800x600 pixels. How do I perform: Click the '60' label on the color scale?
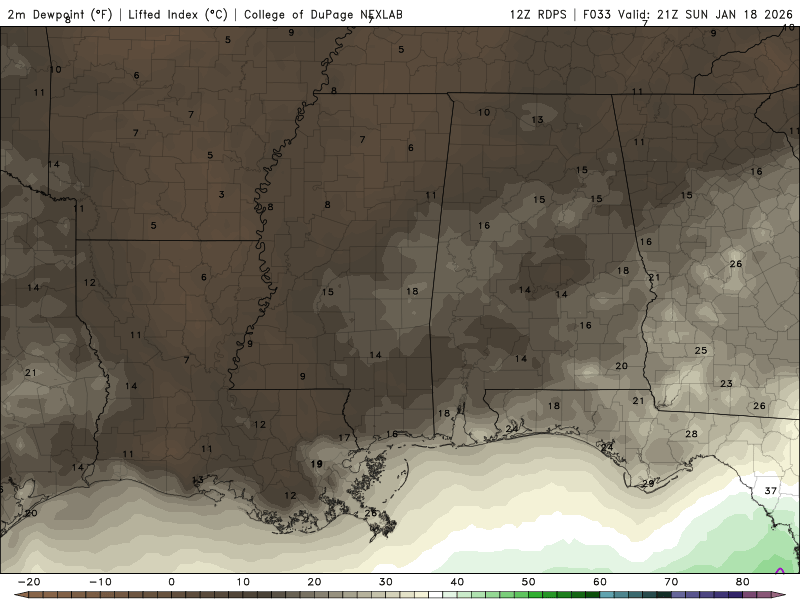pos(600,582)
